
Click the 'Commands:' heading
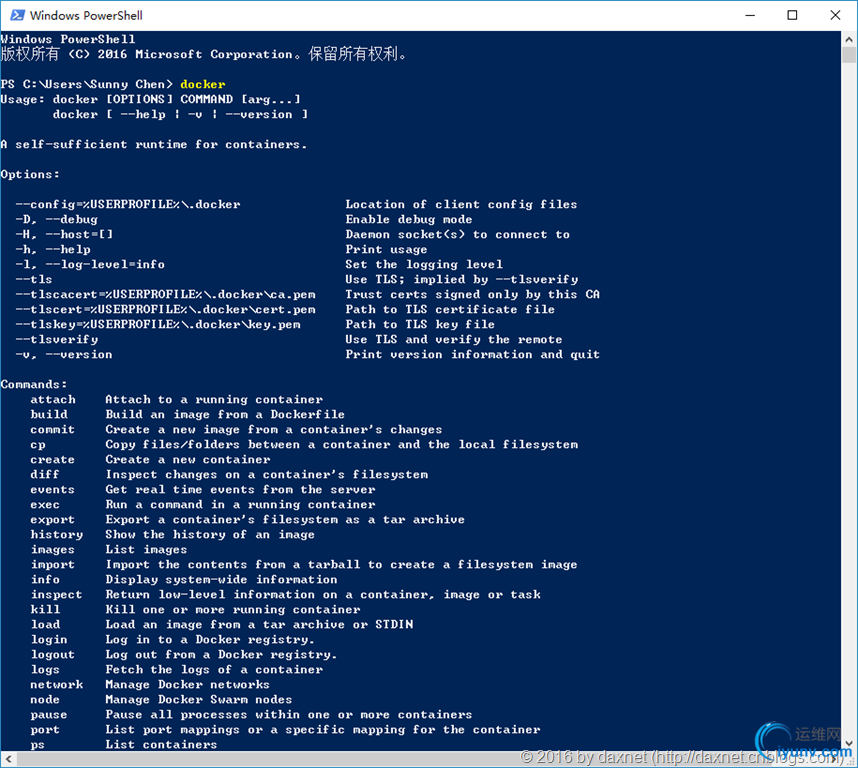(x=34, y=385)
